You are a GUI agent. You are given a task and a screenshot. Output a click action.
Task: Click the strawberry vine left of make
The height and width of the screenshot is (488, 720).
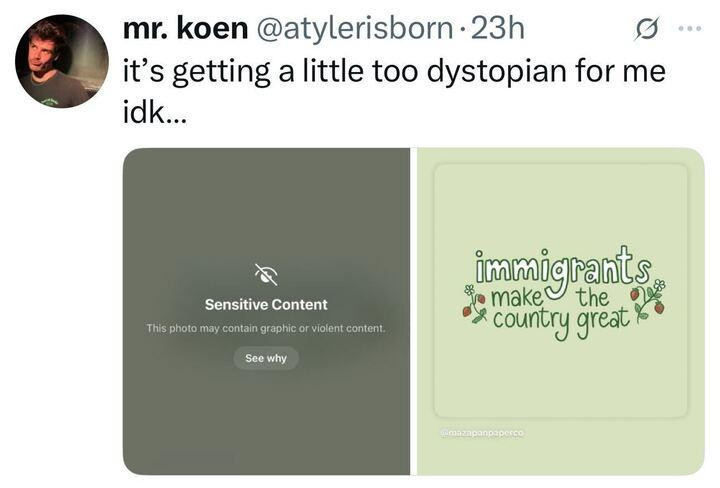tap(474, 303)
